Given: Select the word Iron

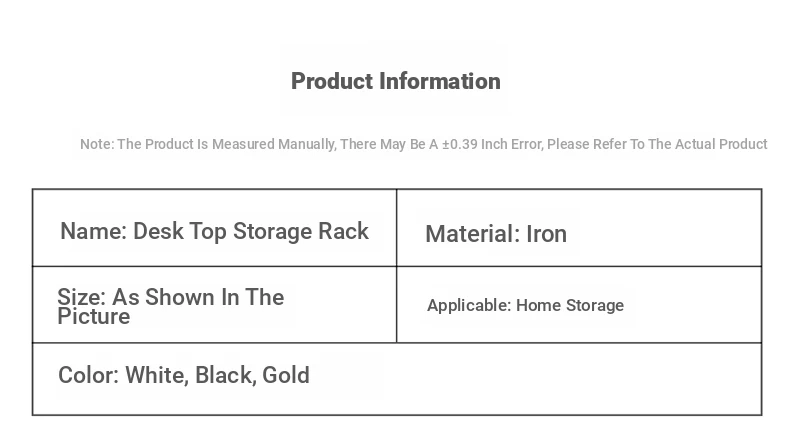Looking at the screenshot, I should (x=547, y=234).
